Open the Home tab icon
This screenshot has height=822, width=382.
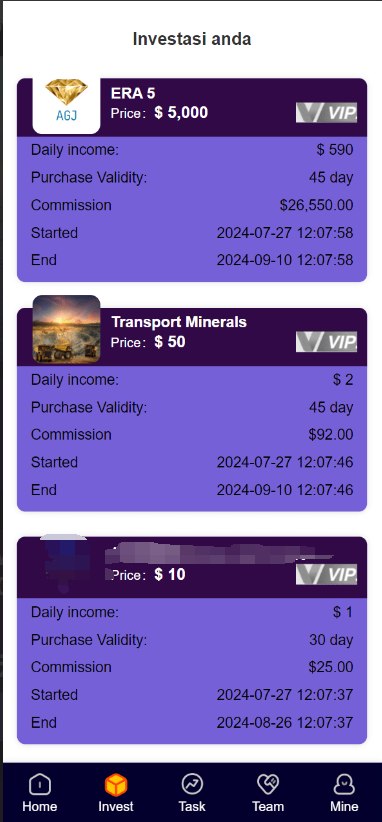pos(40,785)
